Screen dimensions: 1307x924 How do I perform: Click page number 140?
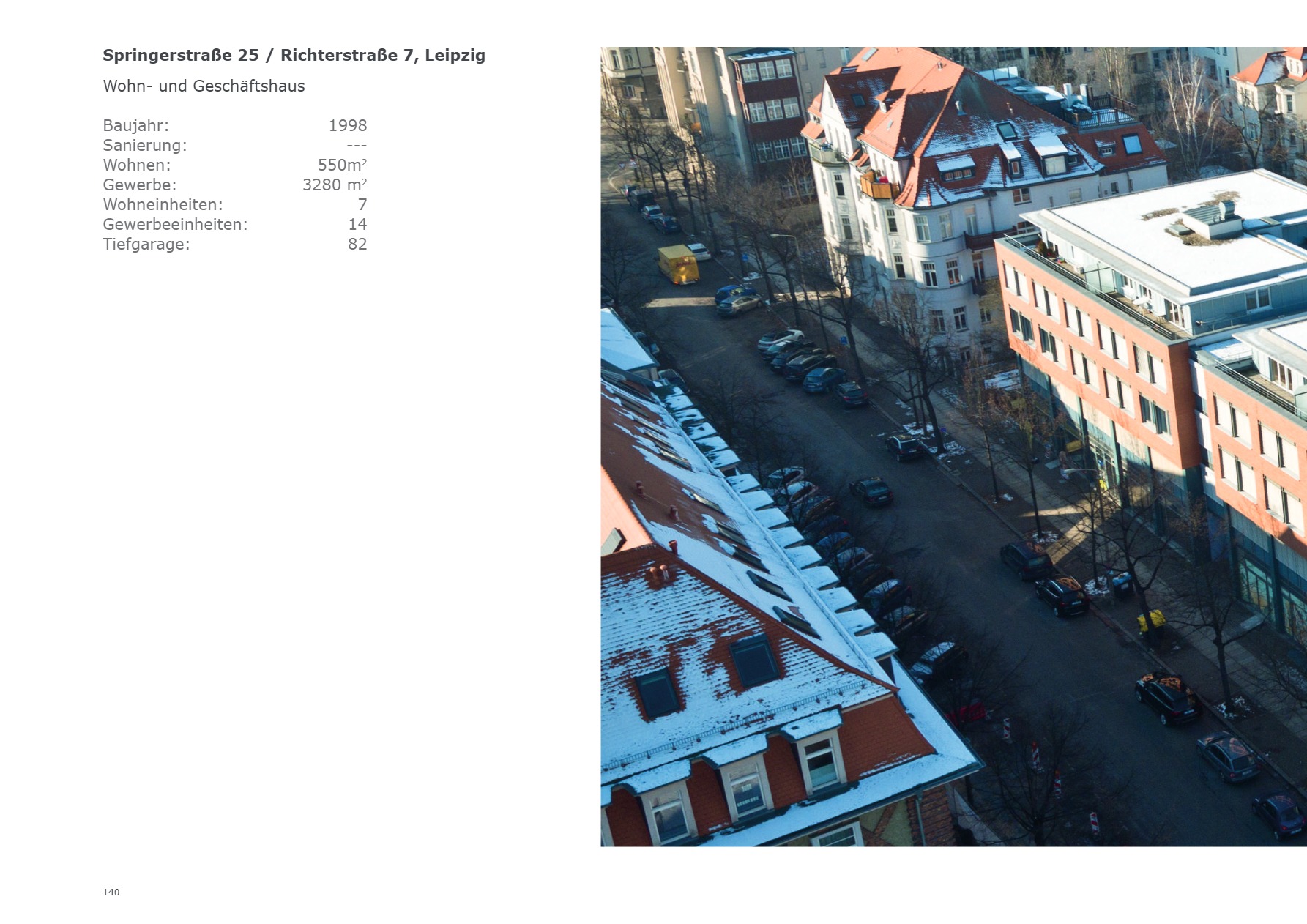(x=111, y=892)
